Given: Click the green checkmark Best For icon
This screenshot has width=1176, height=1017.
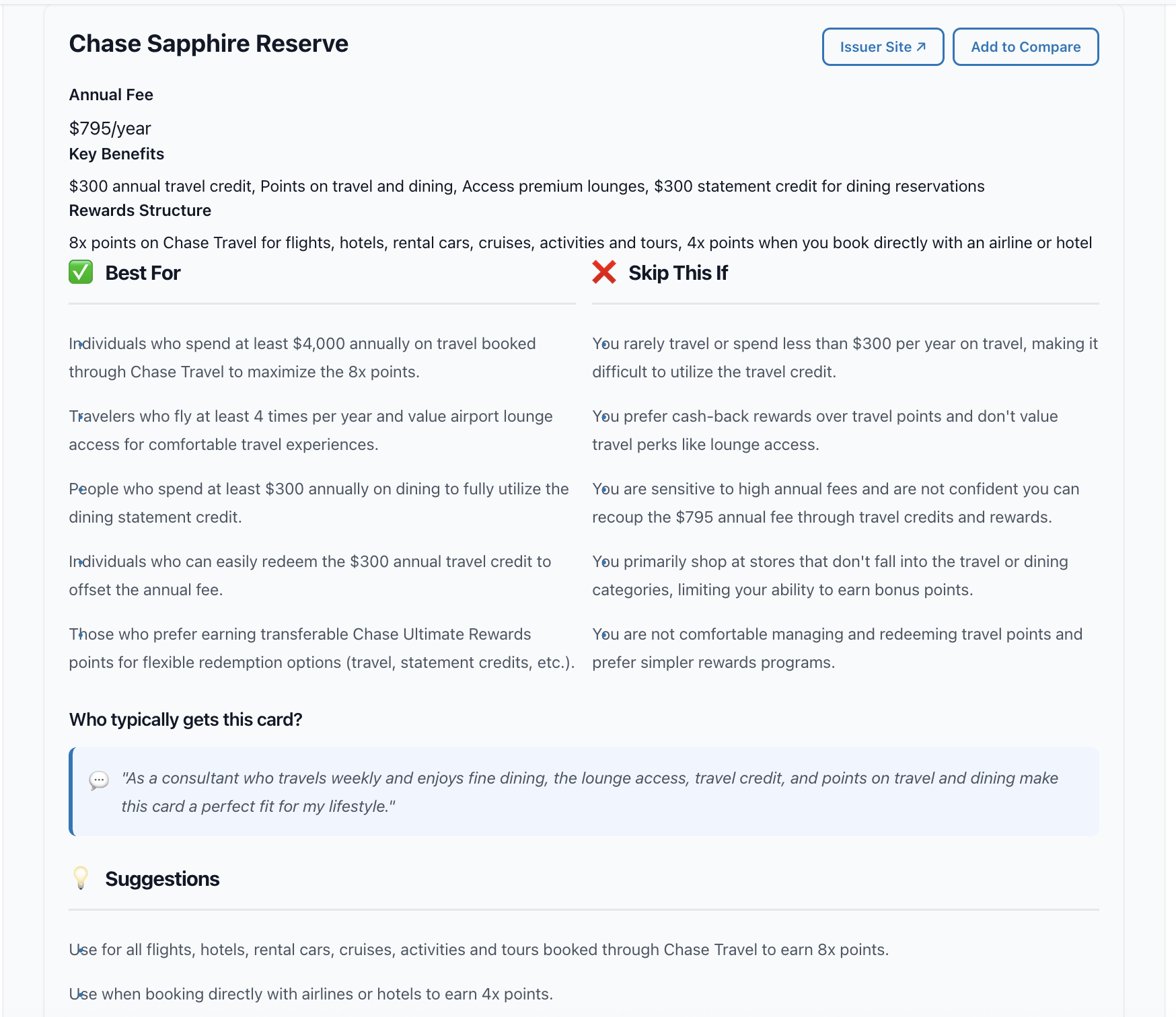Looking at the screenshot, I should click(x=80, y=272).
